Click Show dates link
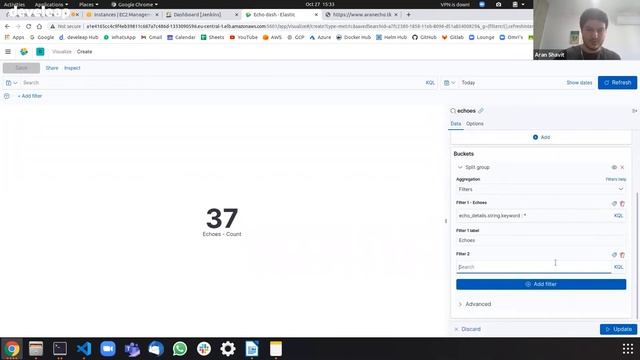 point(579,83)
